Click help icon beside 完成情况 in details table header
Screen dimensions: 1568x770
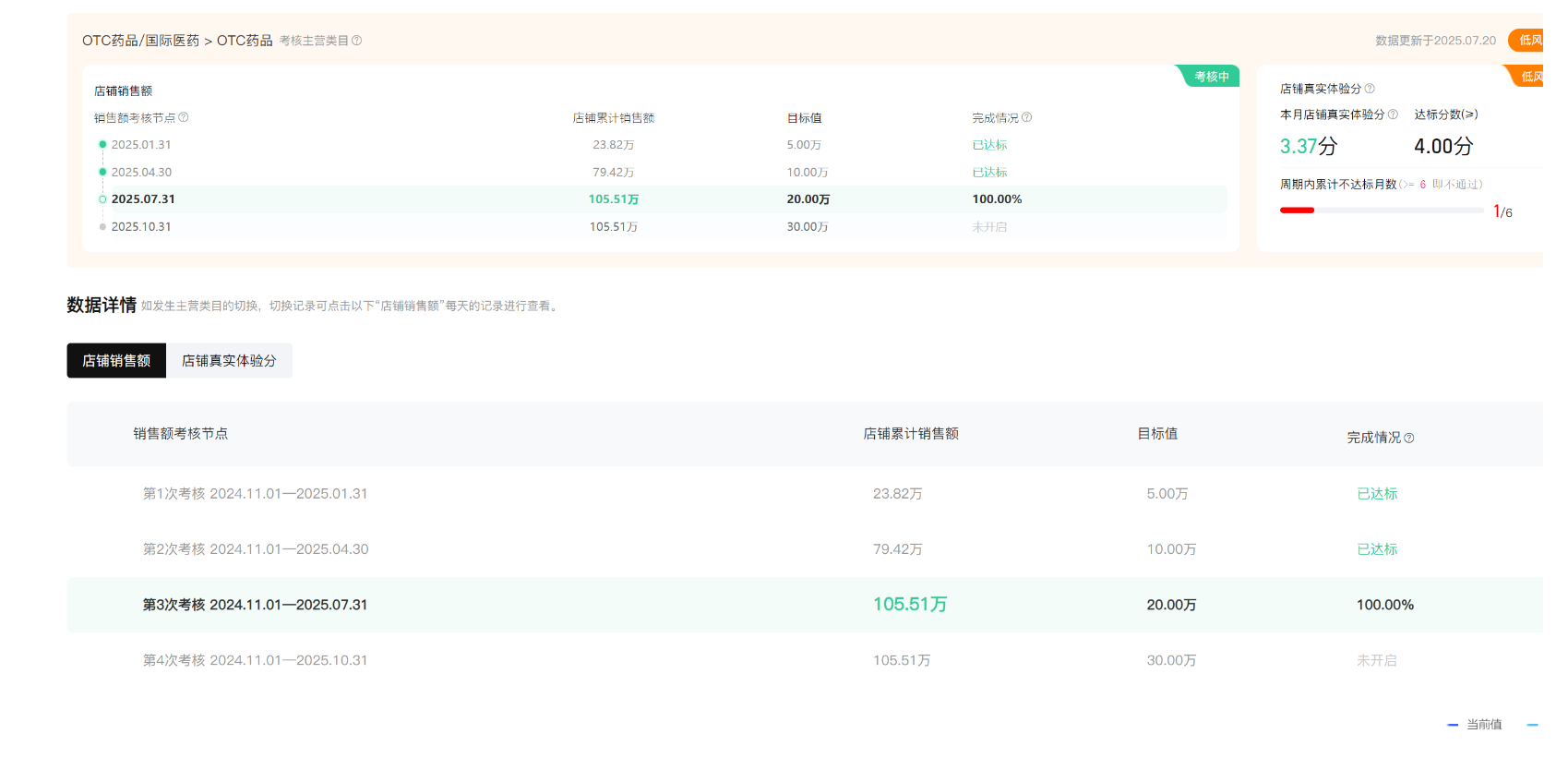coord(1409,439)
